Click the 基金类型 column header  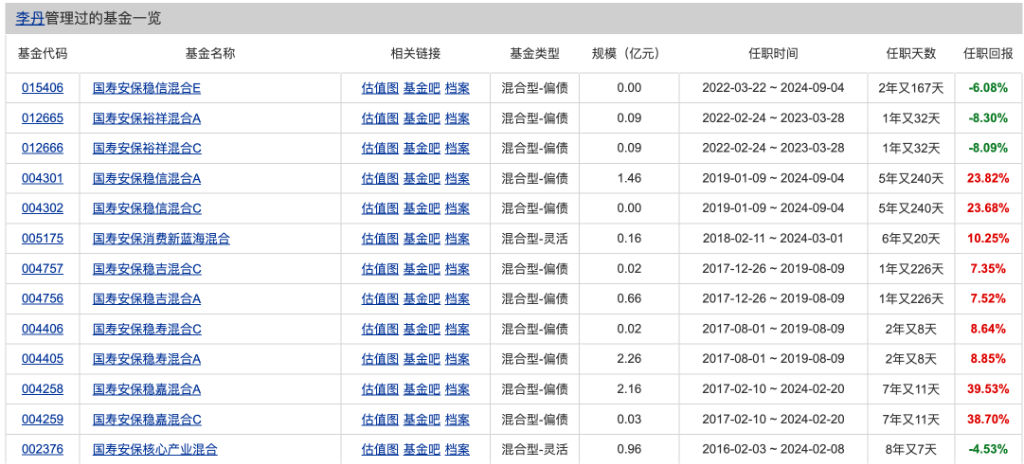(x=535, y=54)
